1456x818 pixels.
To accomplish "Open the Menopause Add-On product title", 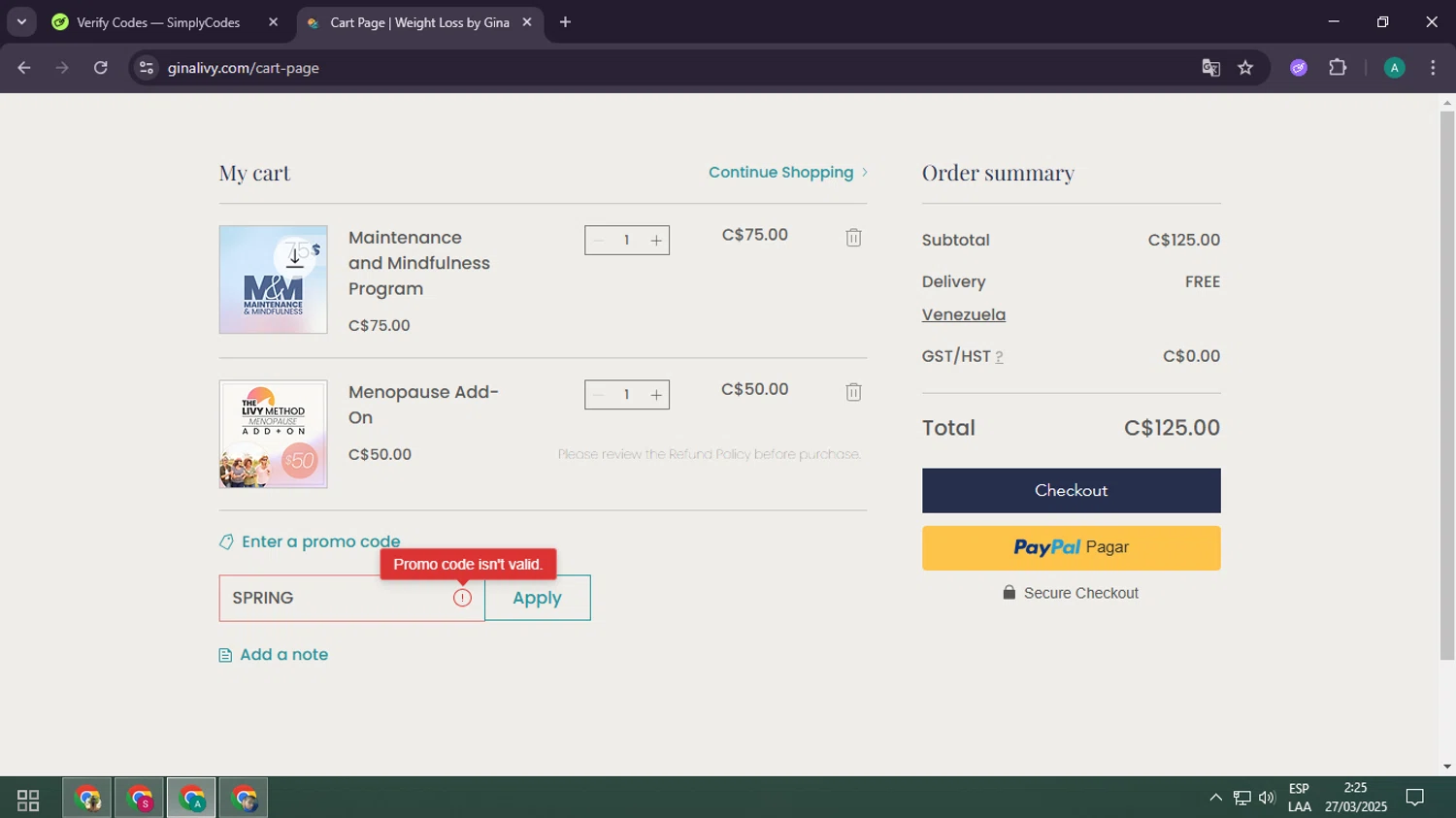I will point(423,405).
